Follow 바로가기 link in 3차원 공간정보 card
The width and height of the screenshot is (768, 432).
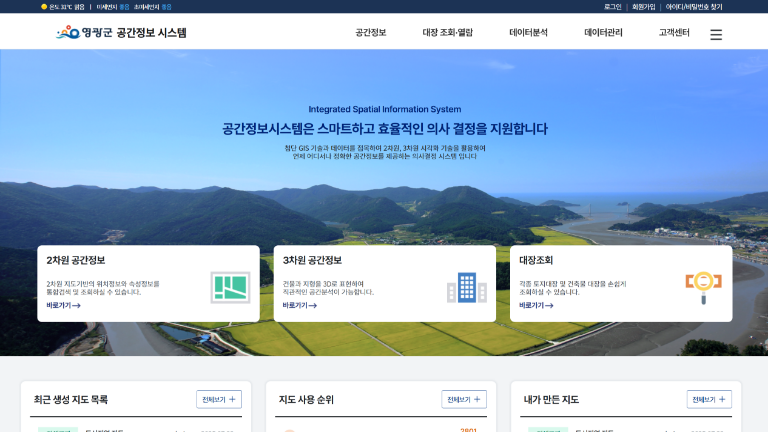point(299,306)
